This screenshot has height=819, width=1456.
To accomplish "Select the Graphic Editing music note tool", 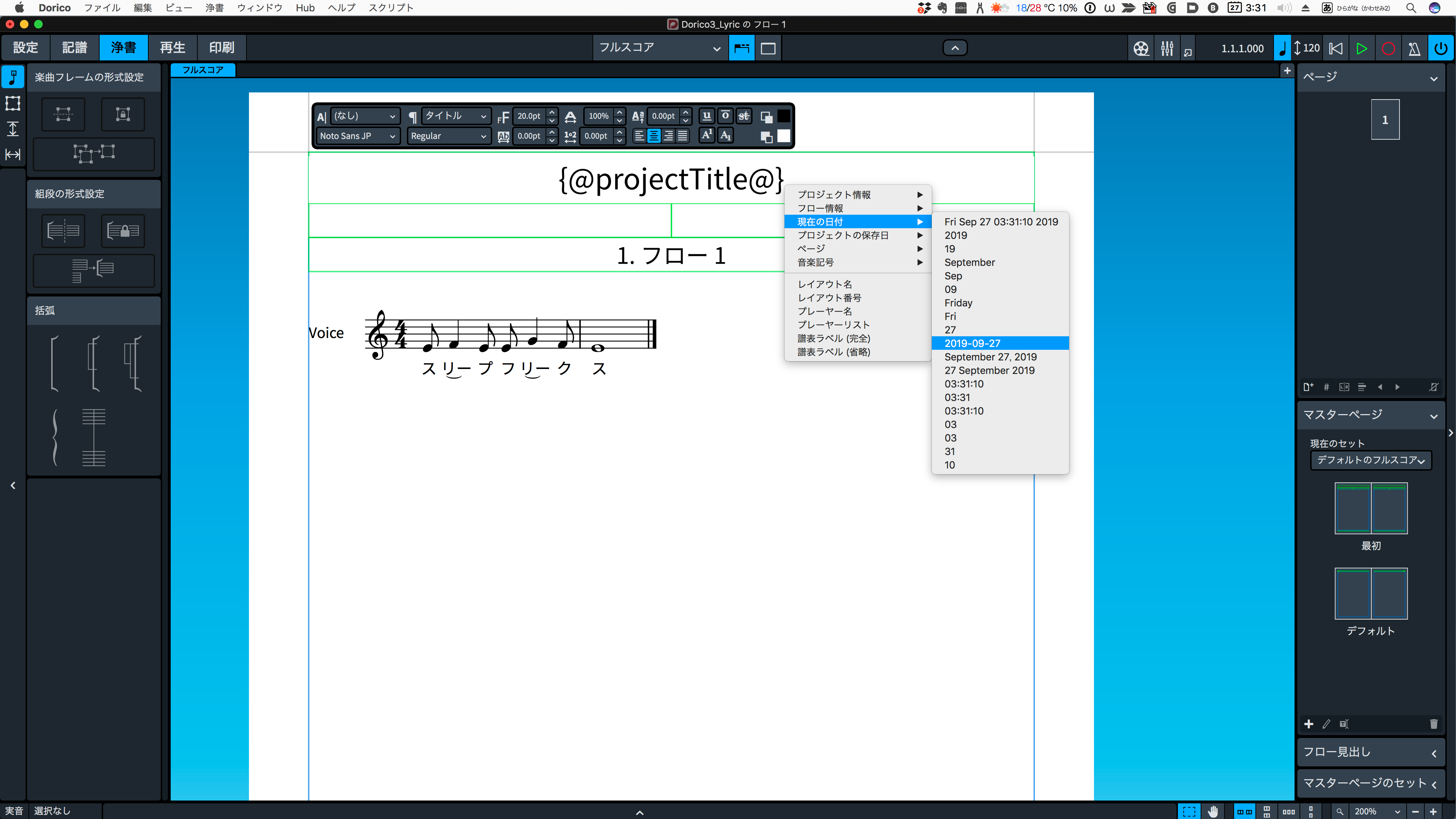I will click(x=12, y=77).
